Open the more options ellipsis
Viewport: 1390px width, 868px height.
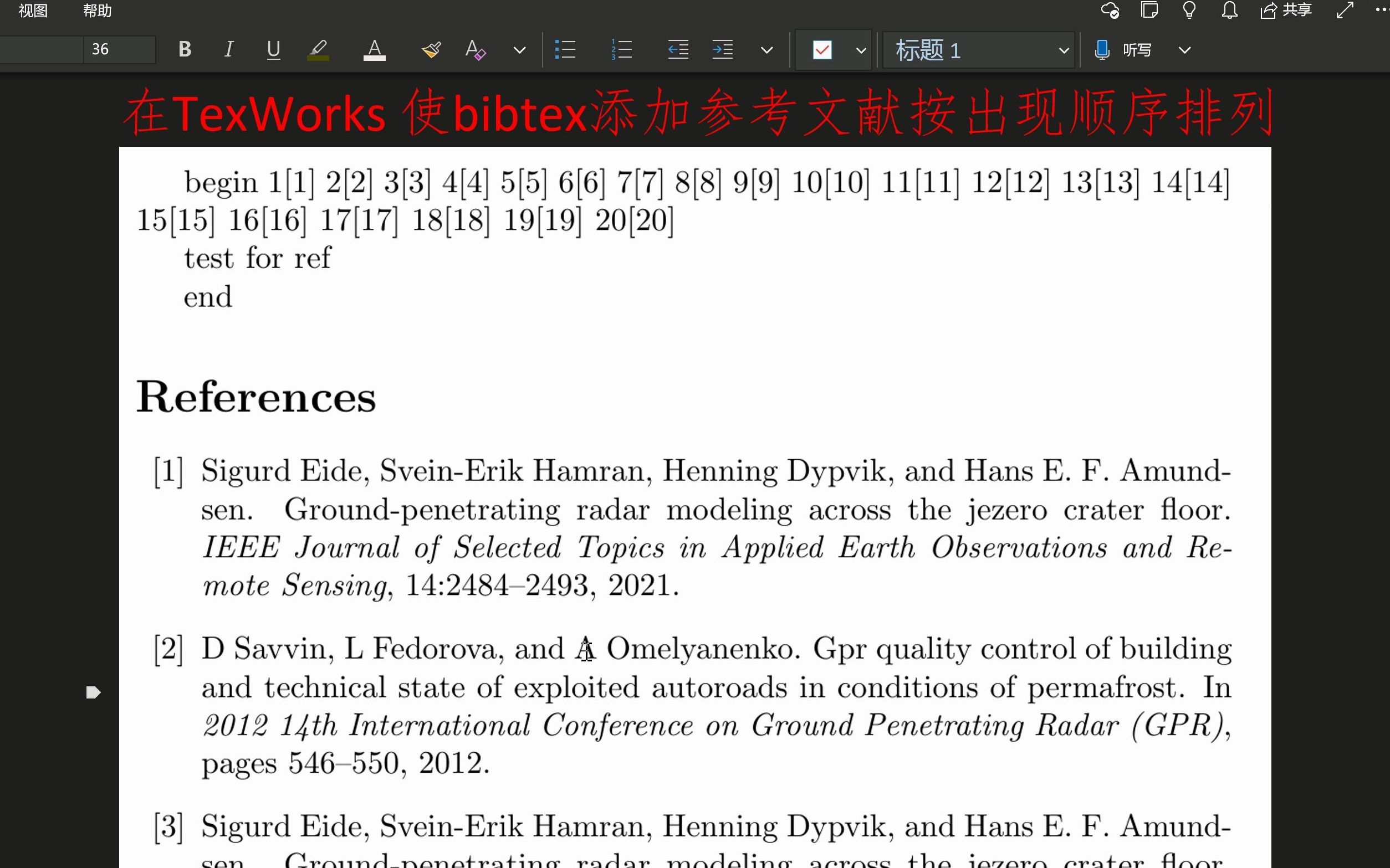click(1382, 11)
